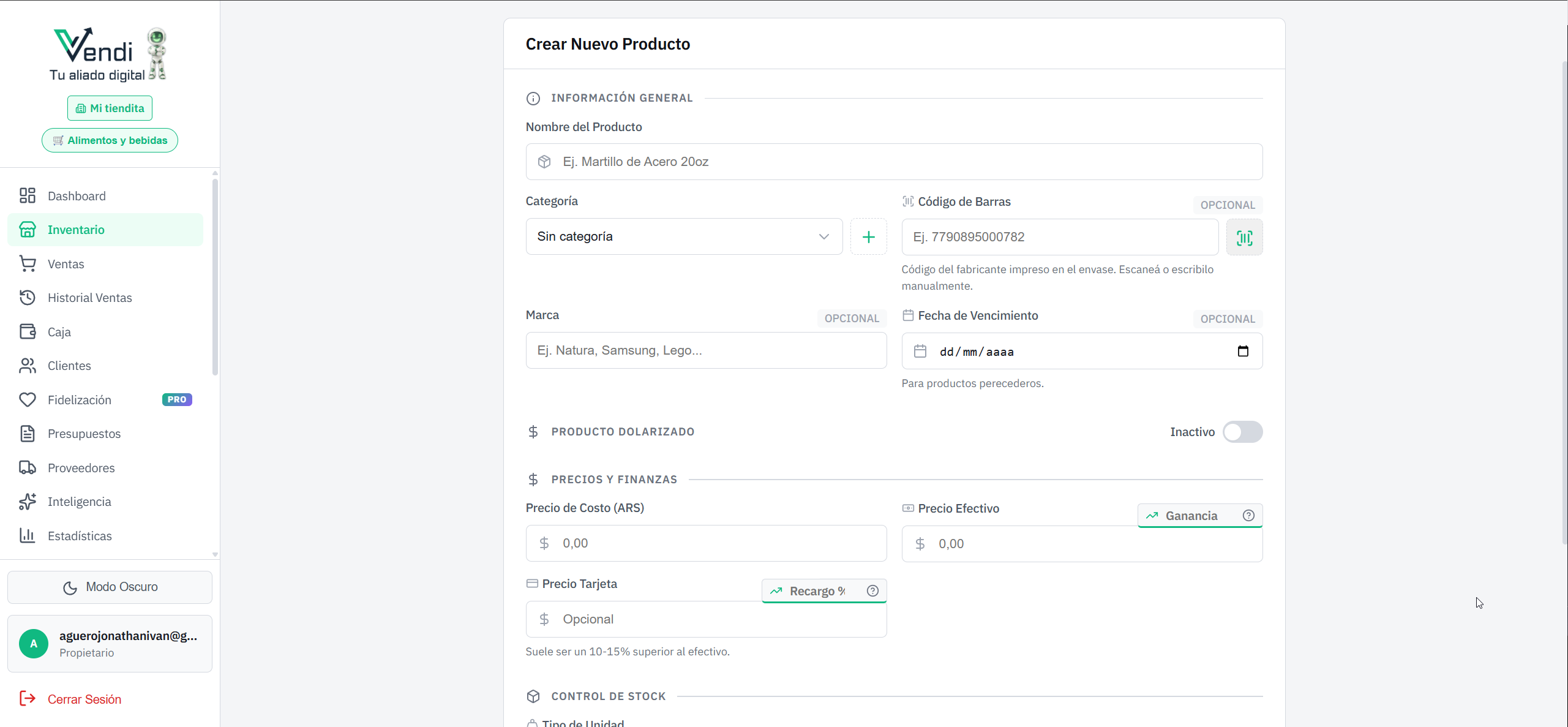Click the barcode scanner icon button

tap(1244, 237)
